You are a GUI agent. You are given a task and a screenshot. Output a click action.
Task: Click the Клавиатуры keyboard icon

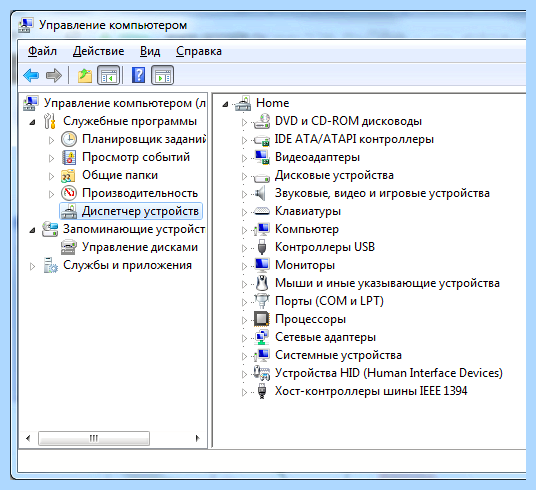pyautogui.click(x=262, y=211)
